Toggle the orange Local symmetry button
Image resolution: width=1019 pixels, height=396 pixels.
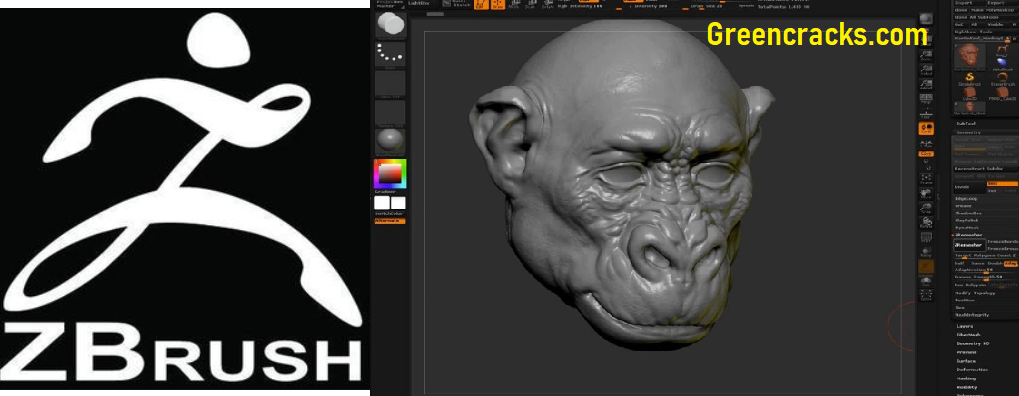[926, 129]
